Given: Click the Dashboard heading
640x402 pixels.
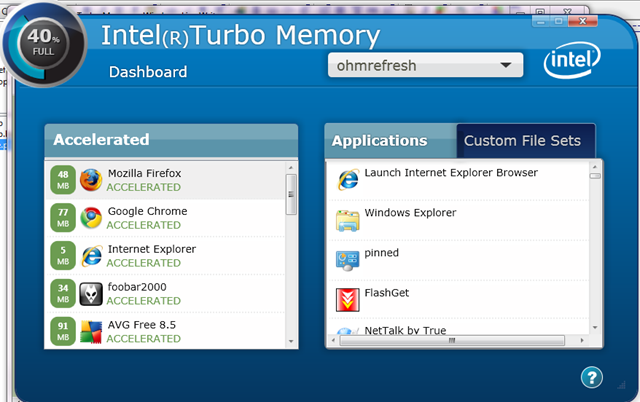Looking at the screenshot, I should point(148,72).
